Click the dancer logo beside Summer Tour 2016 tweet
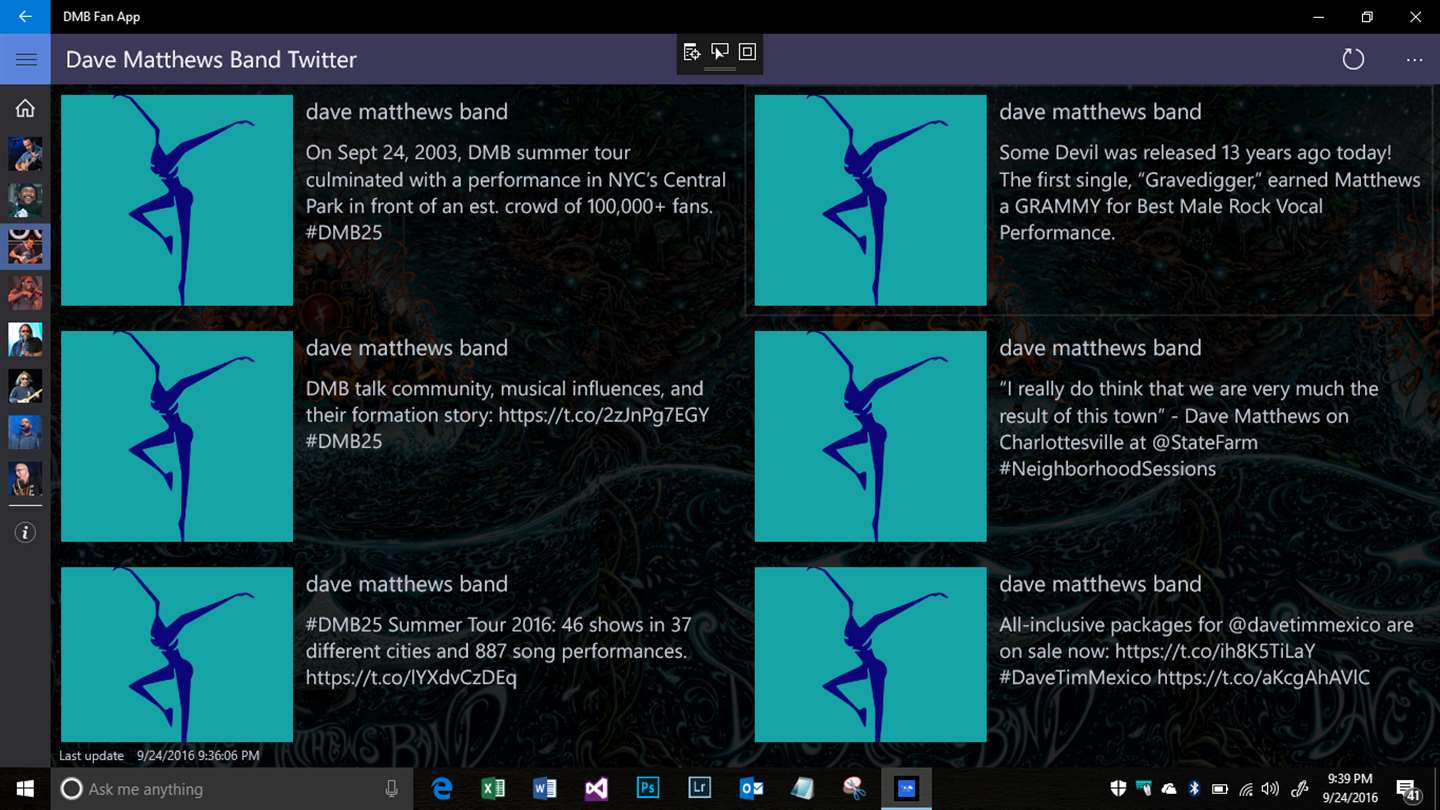The height and width of the screenshot is (810, 1440). point(177,655)
